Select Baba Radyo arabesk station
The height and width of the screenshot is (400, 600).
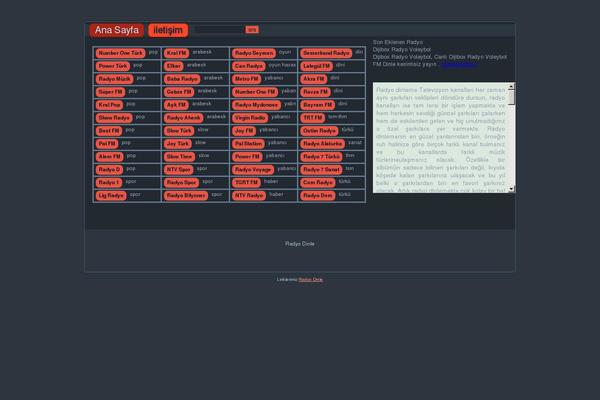tap(182, 79)
